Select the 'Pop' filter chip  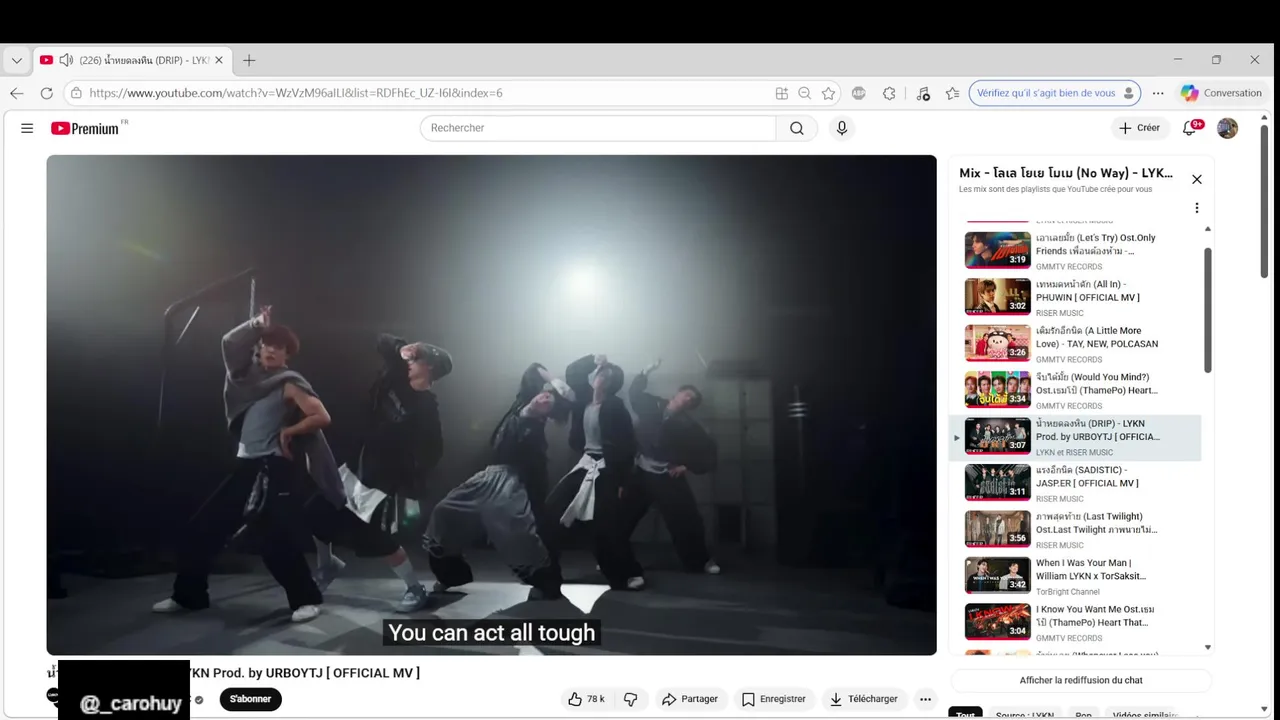1084,715
